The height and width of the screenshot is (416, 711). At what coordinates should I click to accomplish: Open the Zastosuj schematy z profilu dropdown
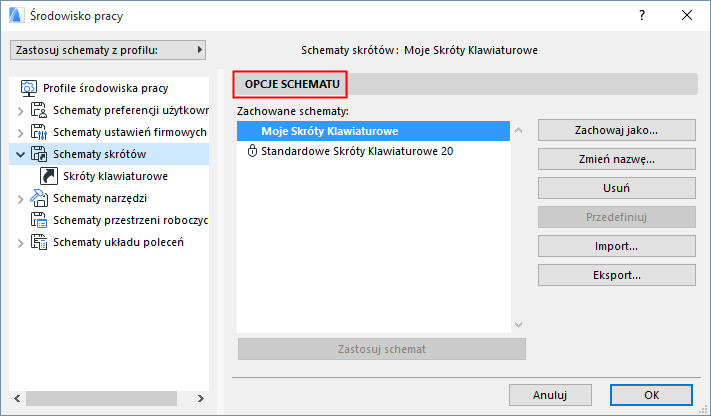pyautogui.click(x=108, y=49)
